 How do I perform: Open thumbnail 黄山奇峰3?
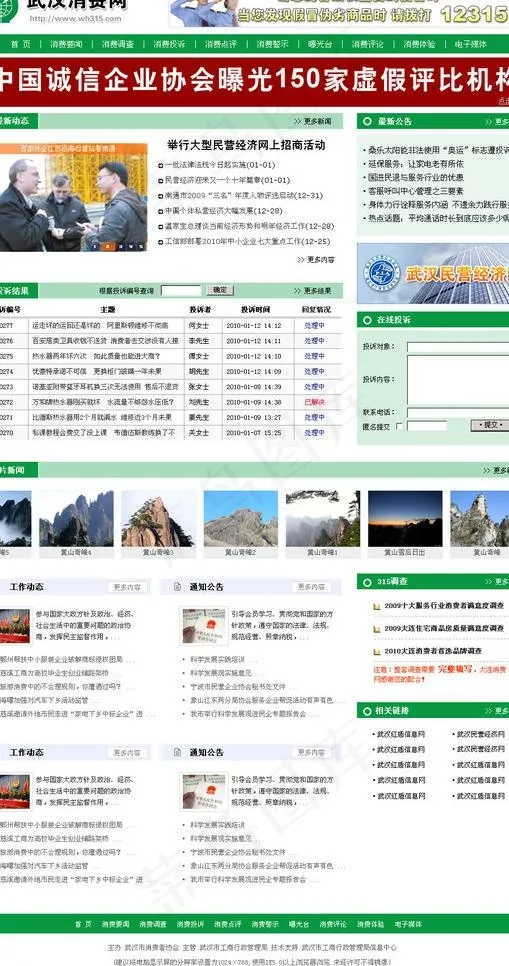tap(158, 519)
